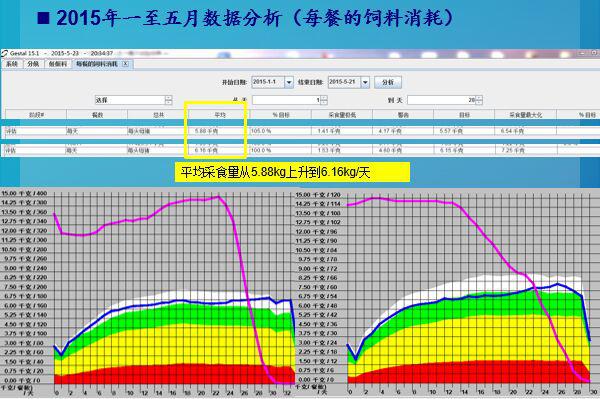The width and height of the screenshot is (600, 399).
Task: Close the 每餐的饲料消耗 tab with its X
Action: (x=125, y=64)
